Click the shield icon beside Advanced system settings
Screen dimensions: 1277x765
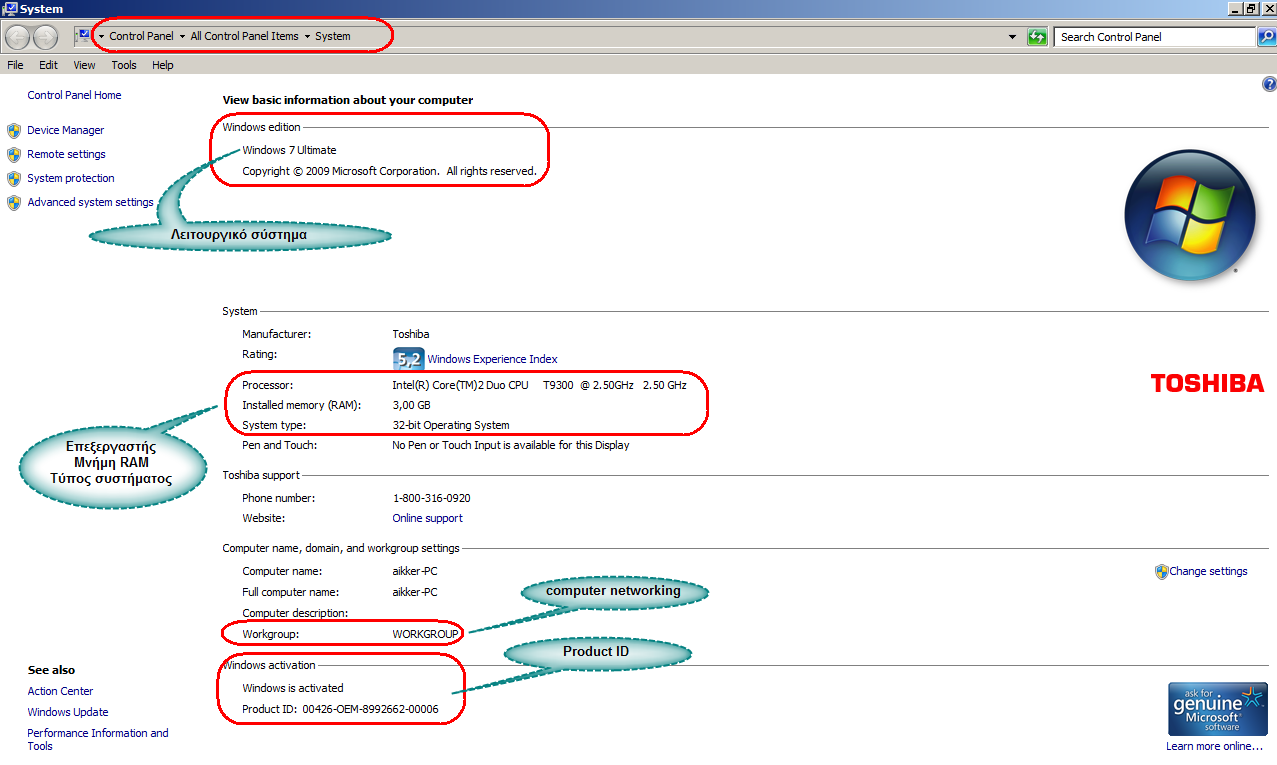pyautogui.click(x=14, y=202)
